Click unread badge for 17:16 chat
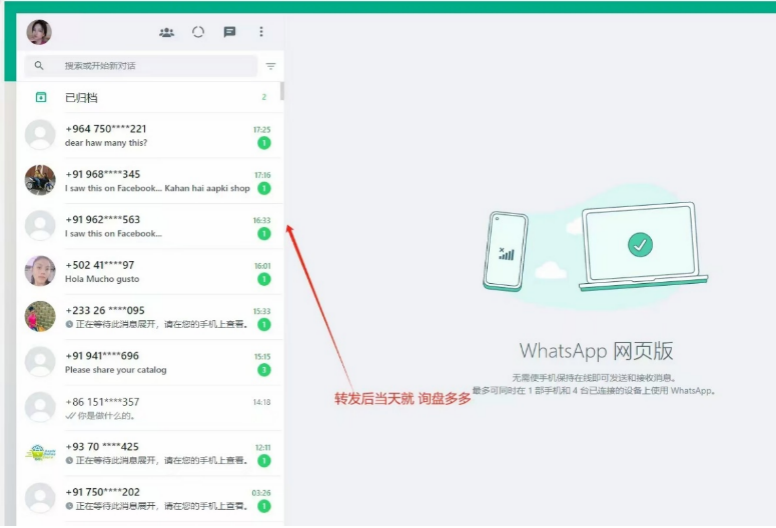Viewport: 776px width, 528px height. click(264, 189)
